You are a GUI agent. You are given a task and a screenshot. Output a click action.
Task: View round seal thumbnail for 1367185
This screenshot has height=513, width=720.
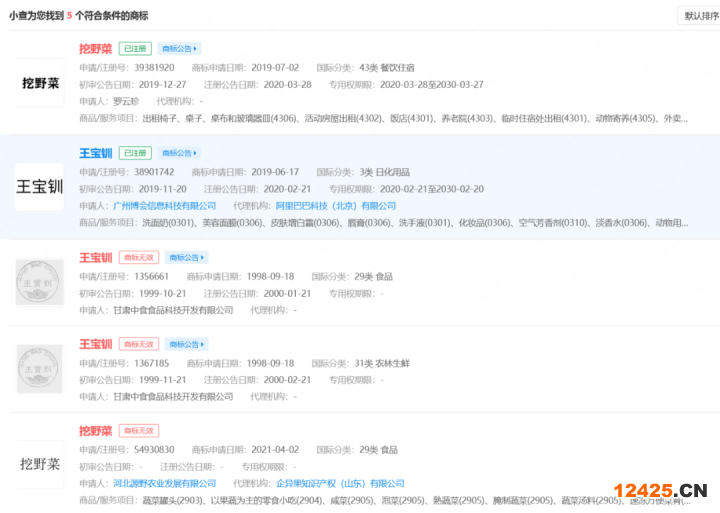[x=39, y=369]
